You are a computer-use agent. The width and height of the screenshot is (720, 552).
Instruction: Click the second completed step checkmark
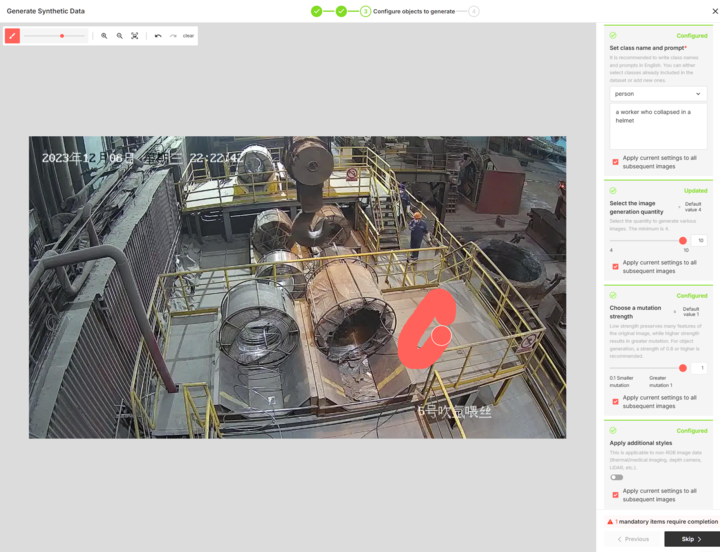341,11
